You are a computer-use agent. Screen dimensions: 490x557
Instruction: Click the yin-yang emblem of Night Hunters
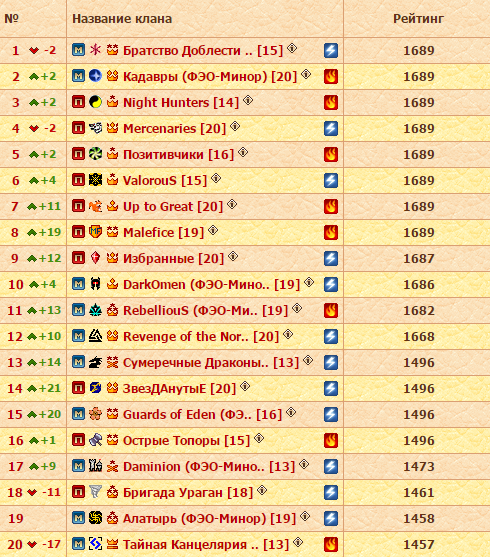tap(95, 102)
